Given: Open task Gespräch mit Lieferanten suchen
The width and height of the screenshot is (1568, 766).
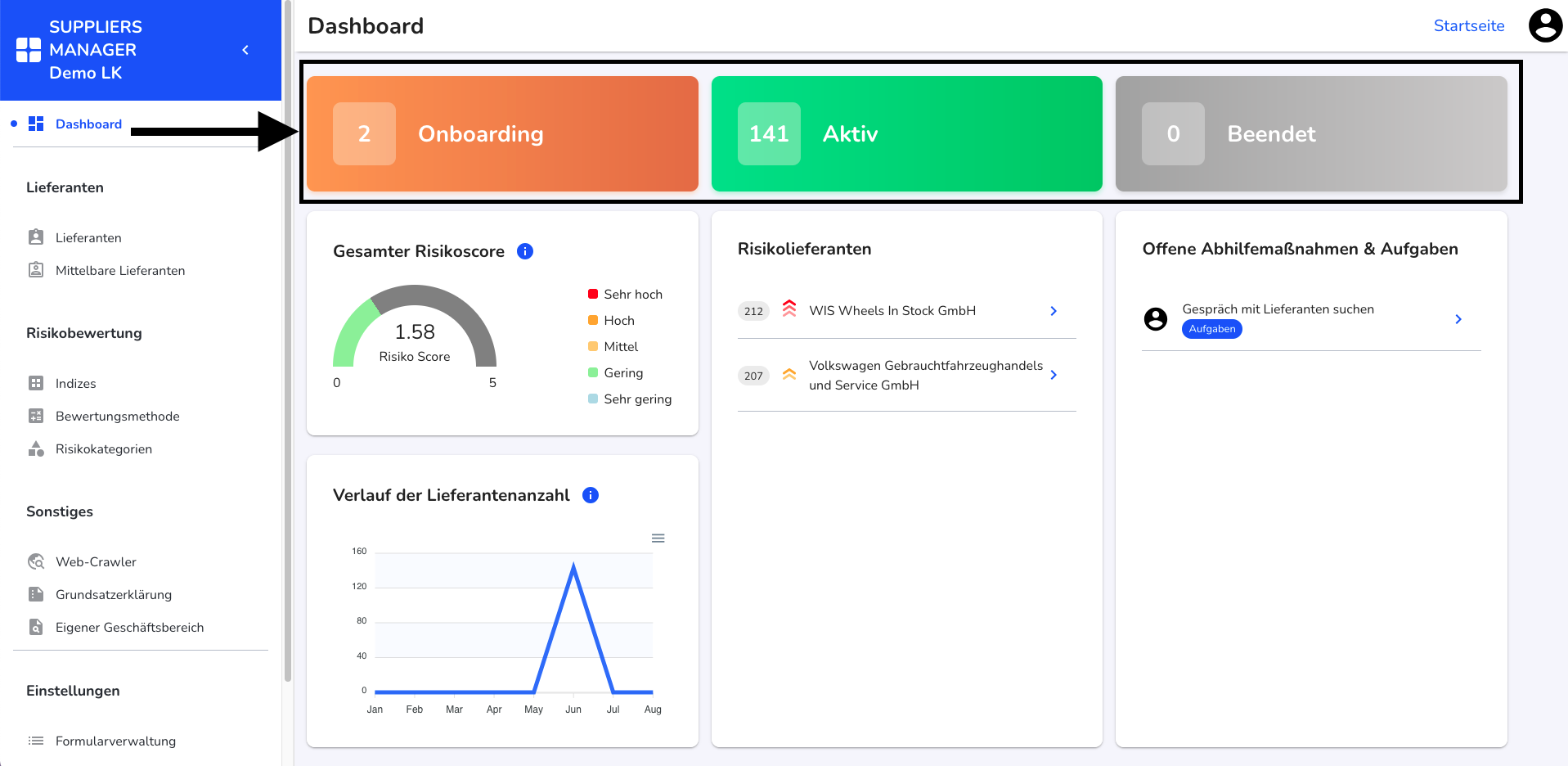Looking at the screenshot, I should [1311, 319].
